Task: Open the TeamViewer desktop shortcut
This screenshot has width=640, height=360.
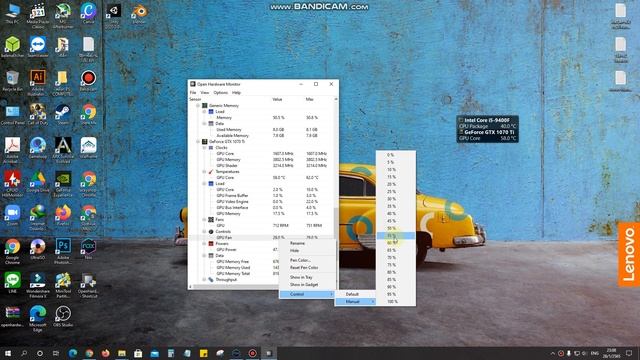Action: (x=38, y=47)
